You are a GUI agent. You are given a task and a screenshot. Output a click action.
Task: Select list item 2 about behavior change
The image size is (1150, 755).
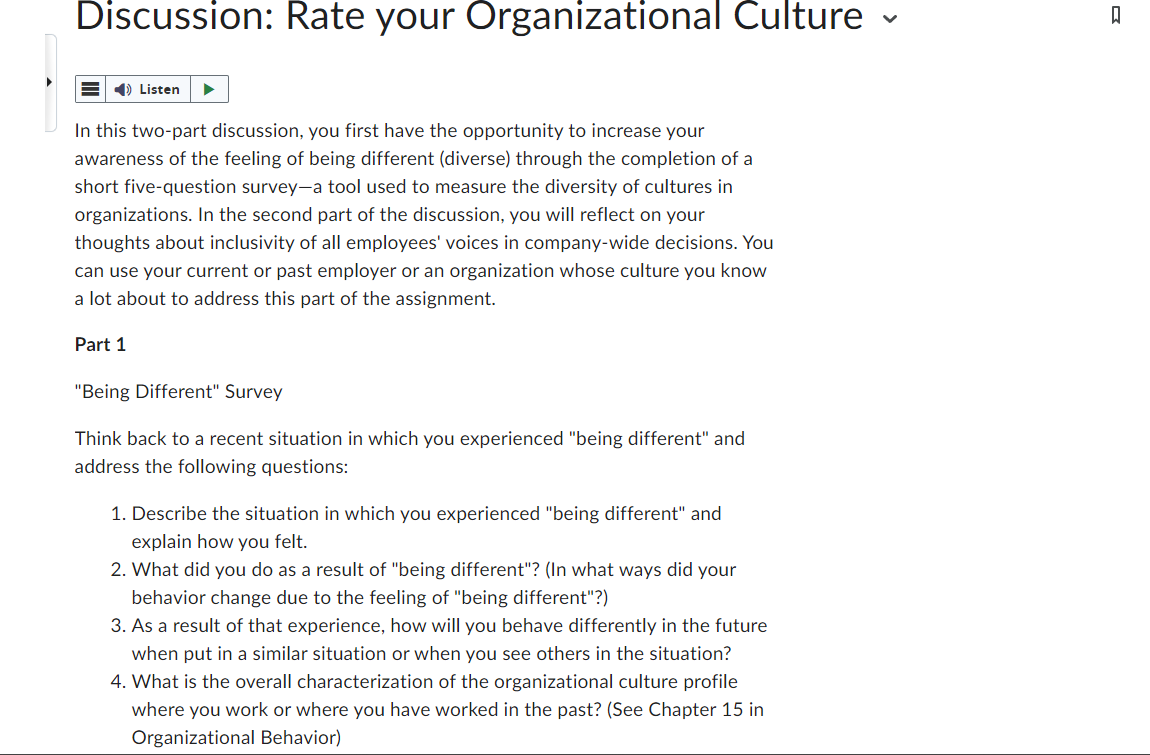[x=433, y=583]
